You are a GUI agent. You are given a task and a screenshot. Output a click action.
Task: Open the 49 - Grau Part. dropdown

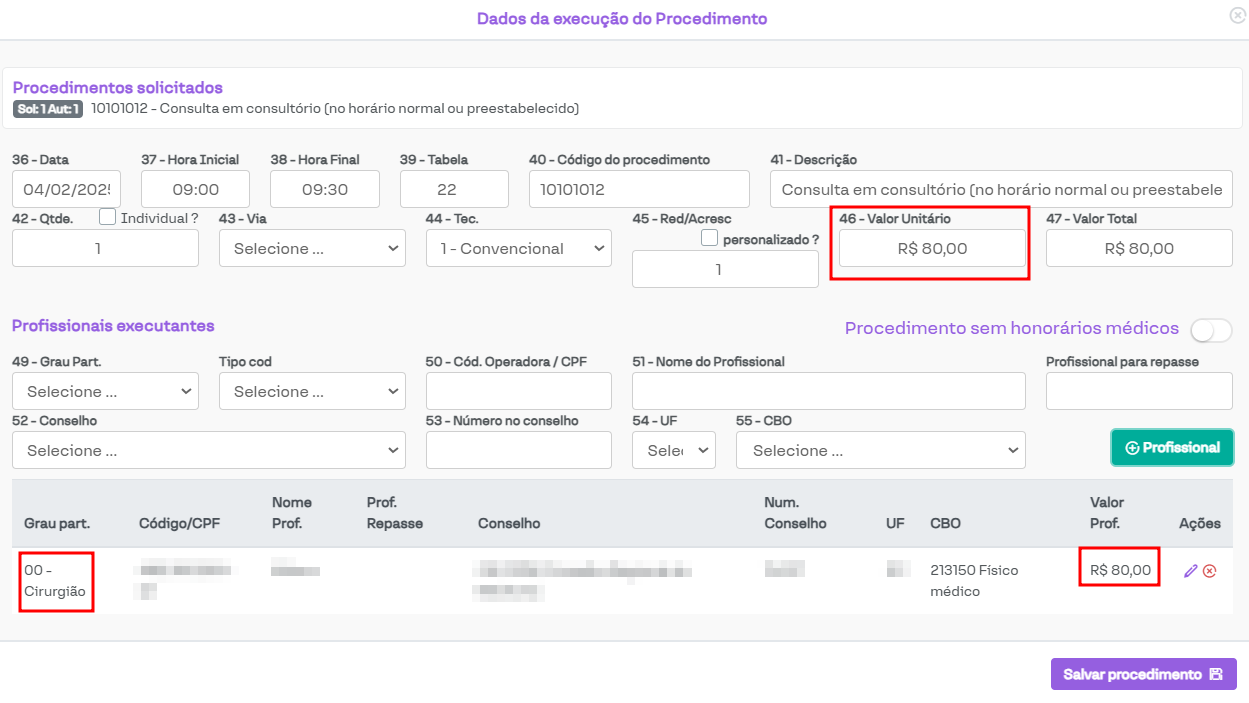105,392
